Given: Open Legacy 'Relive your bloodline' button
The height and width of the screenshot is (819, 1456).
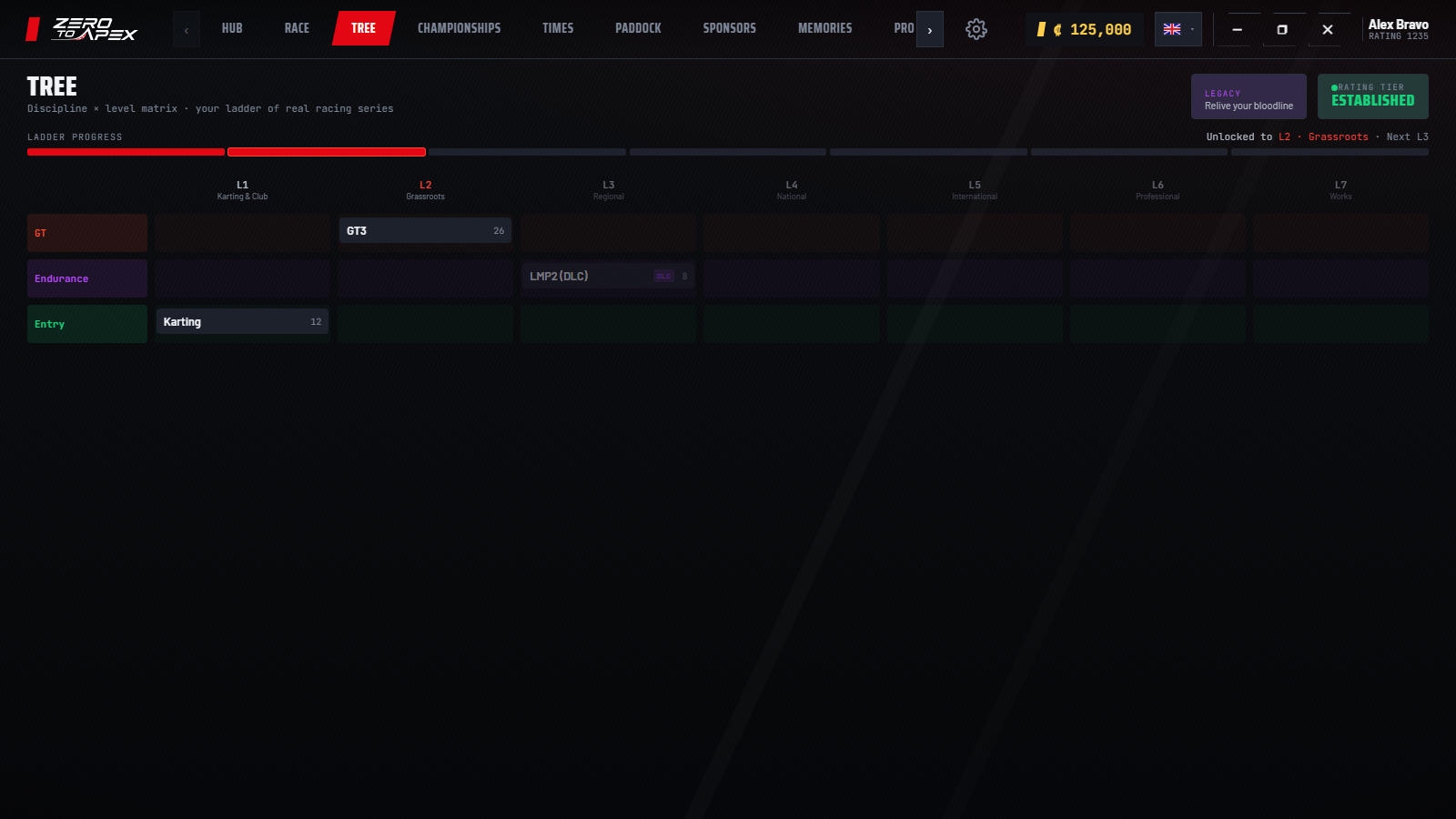Looking at the screenshot, I should 1249,96.
